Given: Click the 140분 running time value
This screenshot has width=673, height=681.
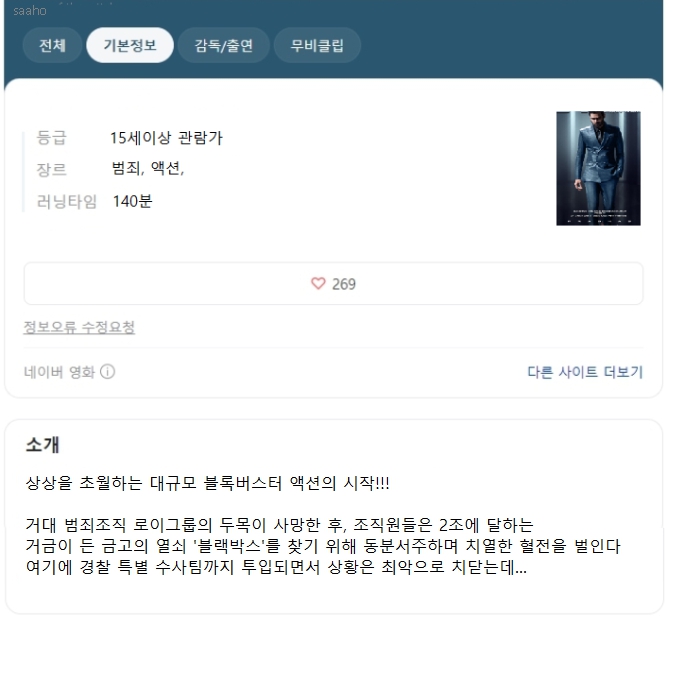Looking at the screenshot, I should point(132,201).
